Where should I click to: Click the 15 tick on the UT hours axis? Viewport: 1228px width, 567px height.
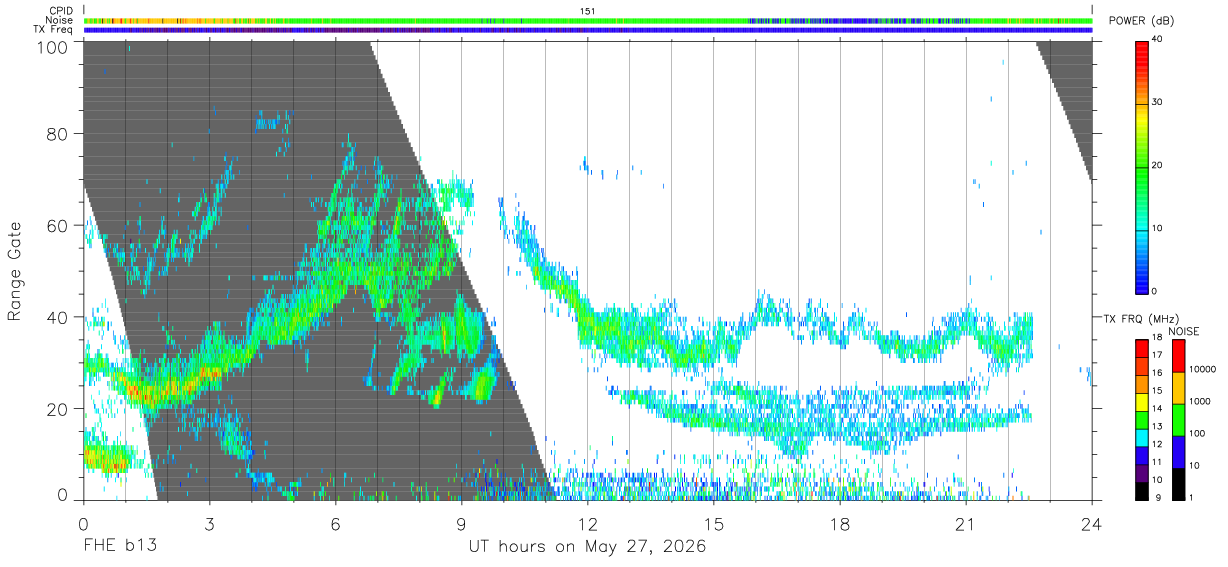click(714, 523)
